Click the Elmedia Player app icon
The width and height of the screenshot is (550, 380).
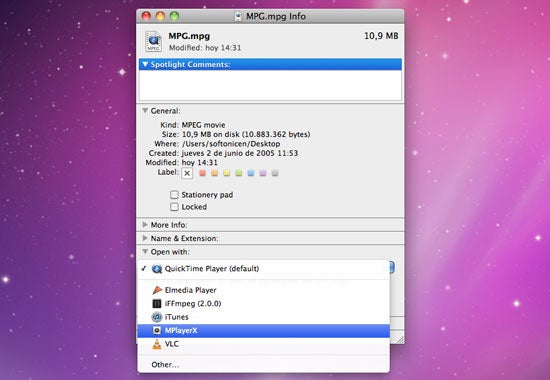click(157, 290)
